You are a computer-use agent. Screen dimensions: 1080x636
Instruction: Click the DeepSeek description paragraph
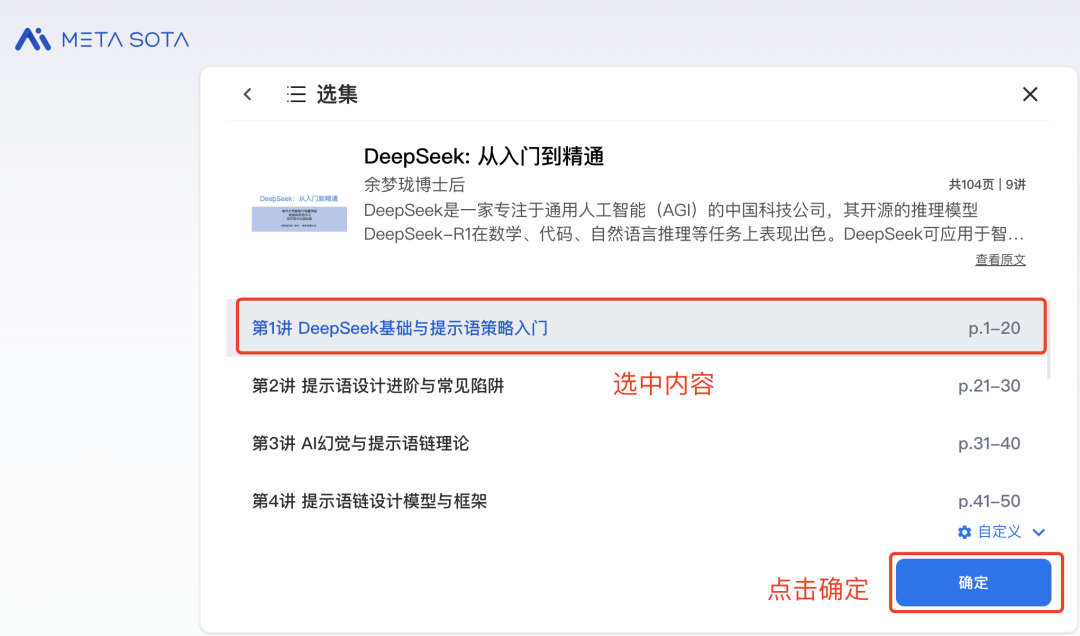click(694, 223)
